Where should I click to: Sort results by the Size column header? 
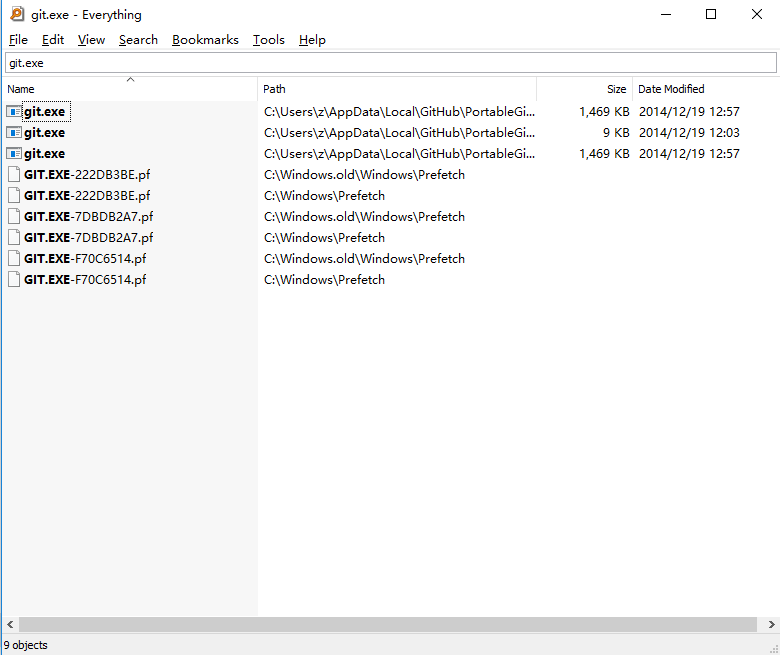pos(584,89)
